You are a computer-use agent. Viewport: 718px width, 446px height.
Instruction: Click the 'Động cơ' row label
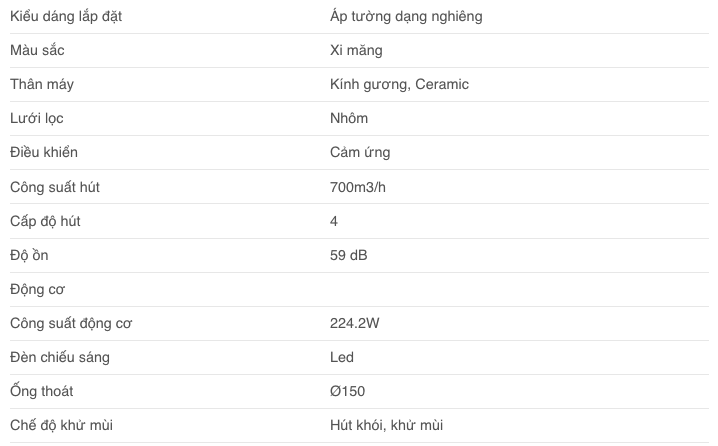pos(38,289)
